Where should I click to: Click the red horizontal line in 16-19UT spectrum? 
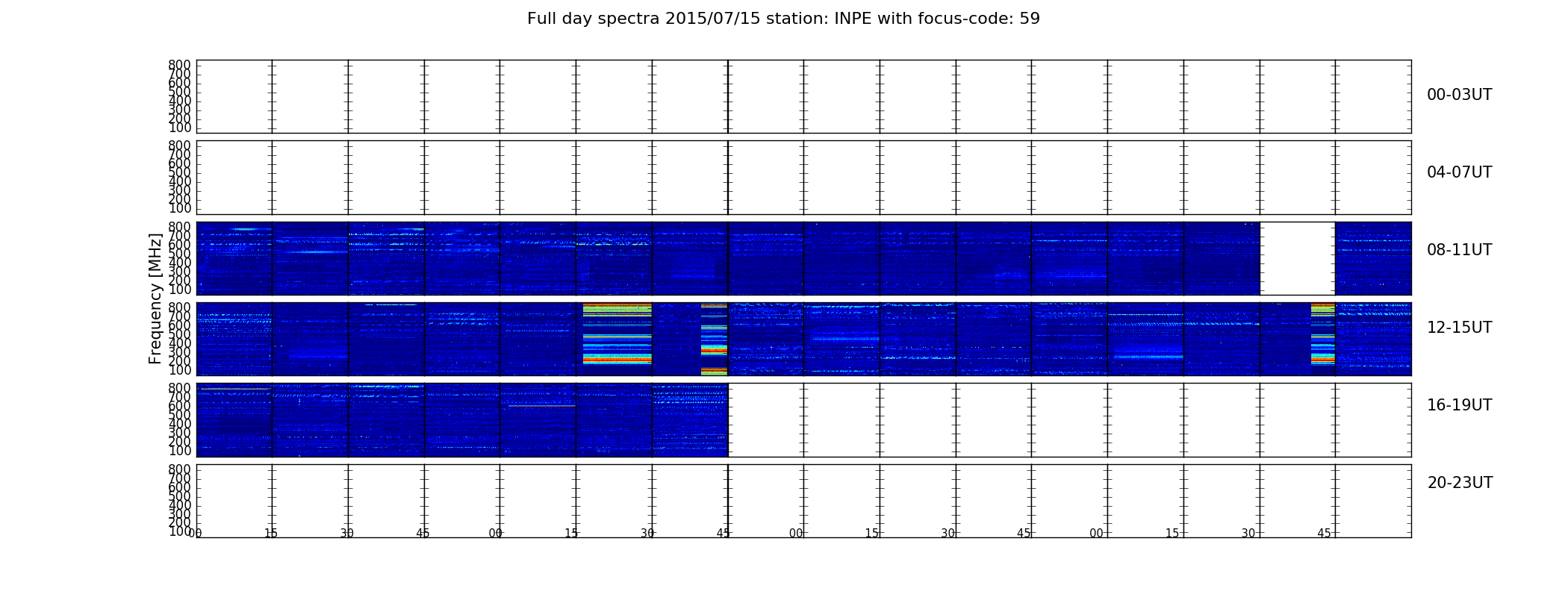tap(541, 406)
